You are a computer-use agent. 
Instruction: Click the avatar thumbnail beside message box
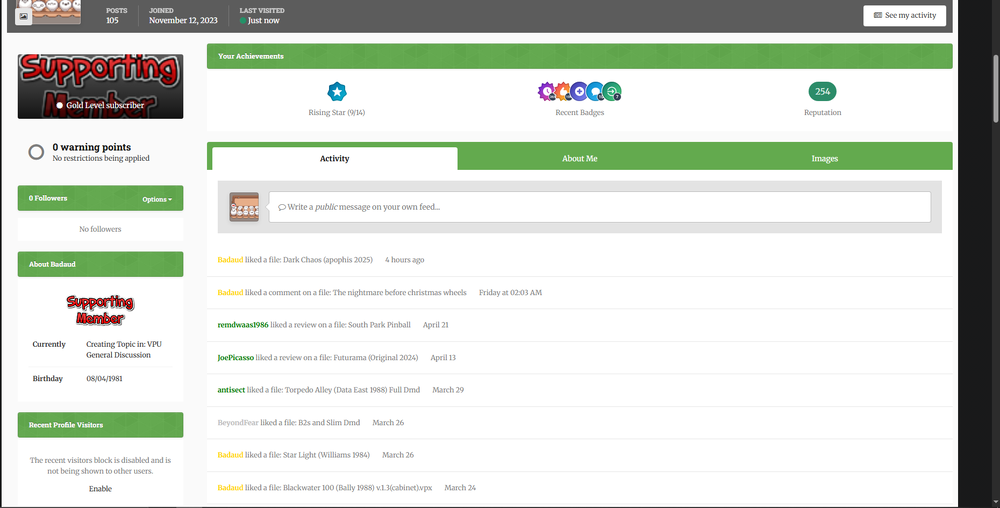[244, 207]
